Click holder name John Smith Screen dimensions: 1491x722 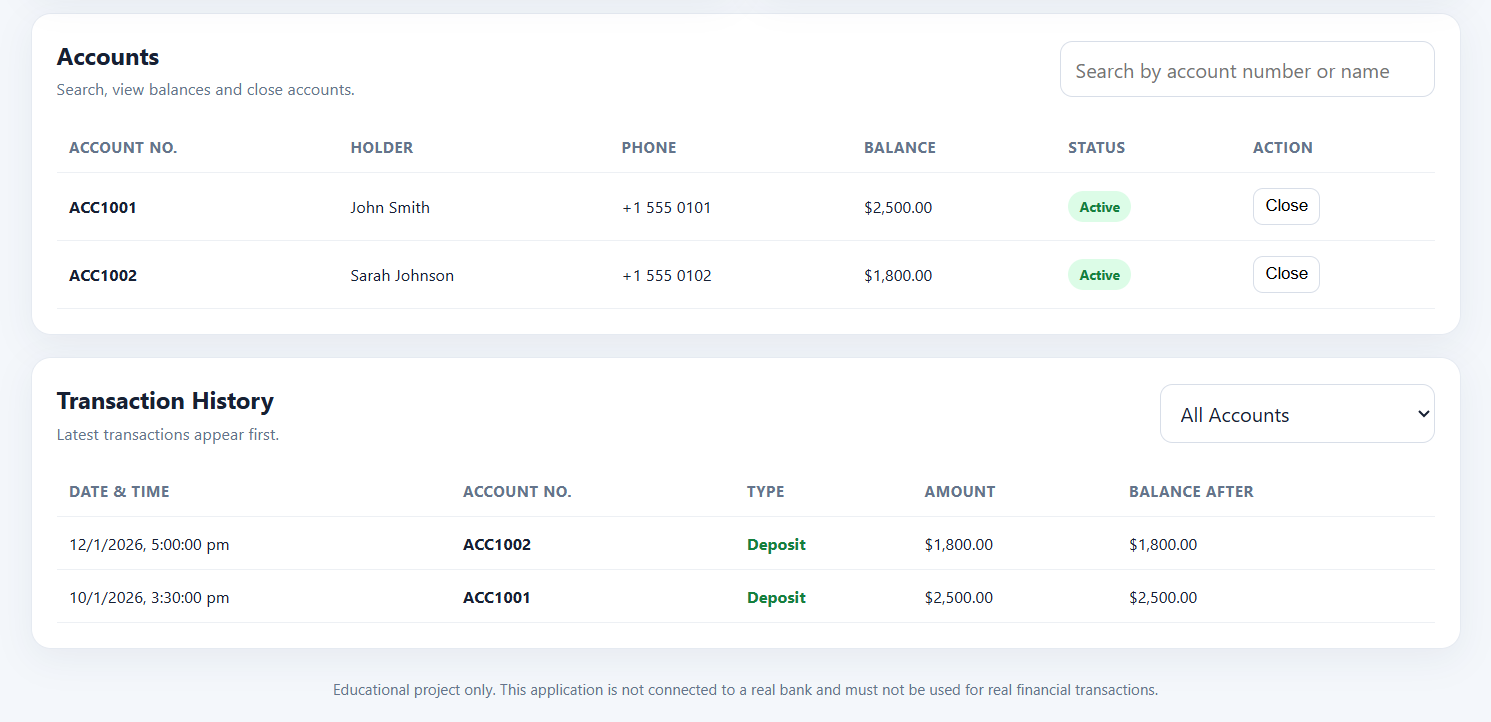[x=390, y=208]
